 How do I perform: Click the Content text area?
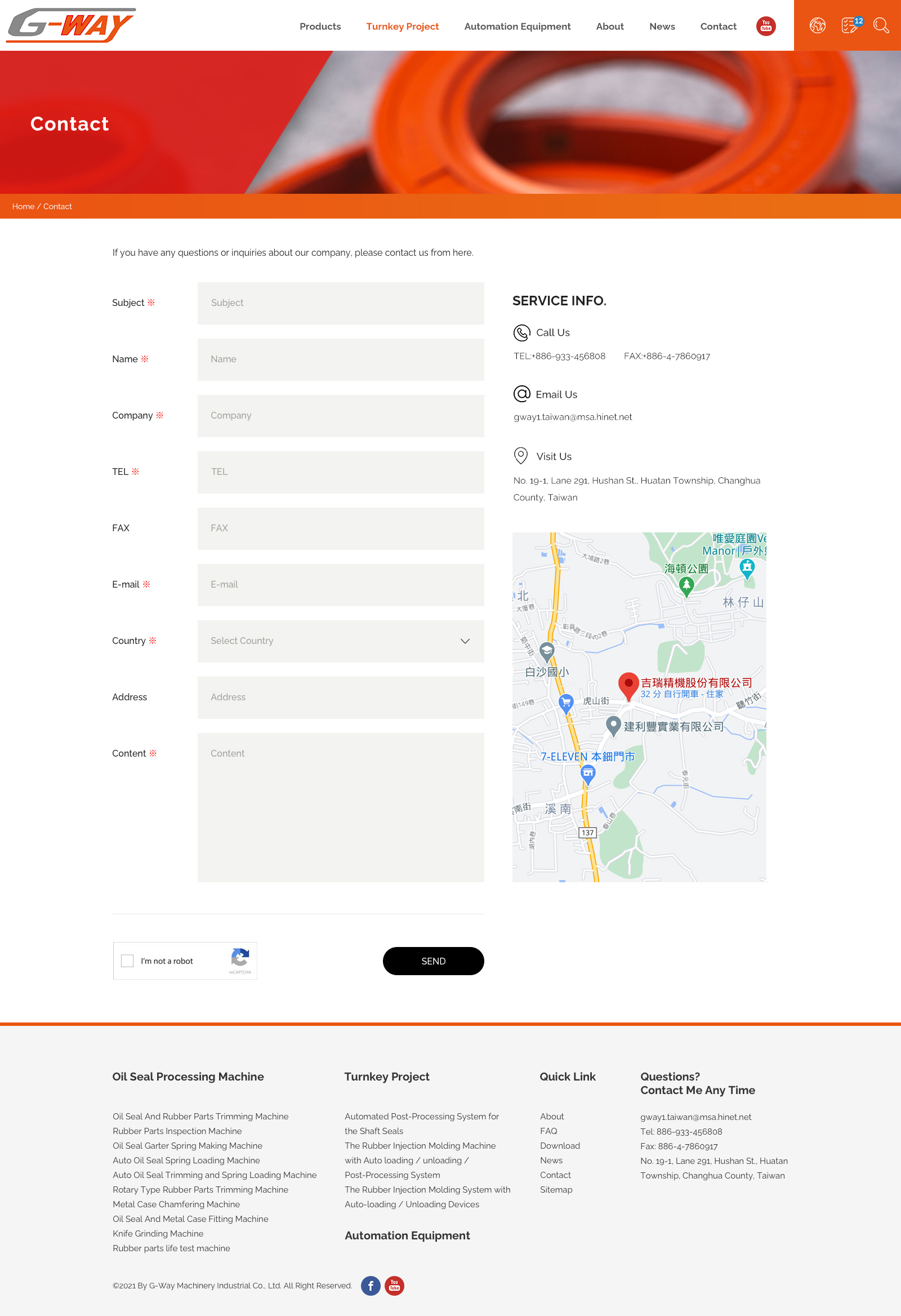pyautogui.click(x=341, y=807)
